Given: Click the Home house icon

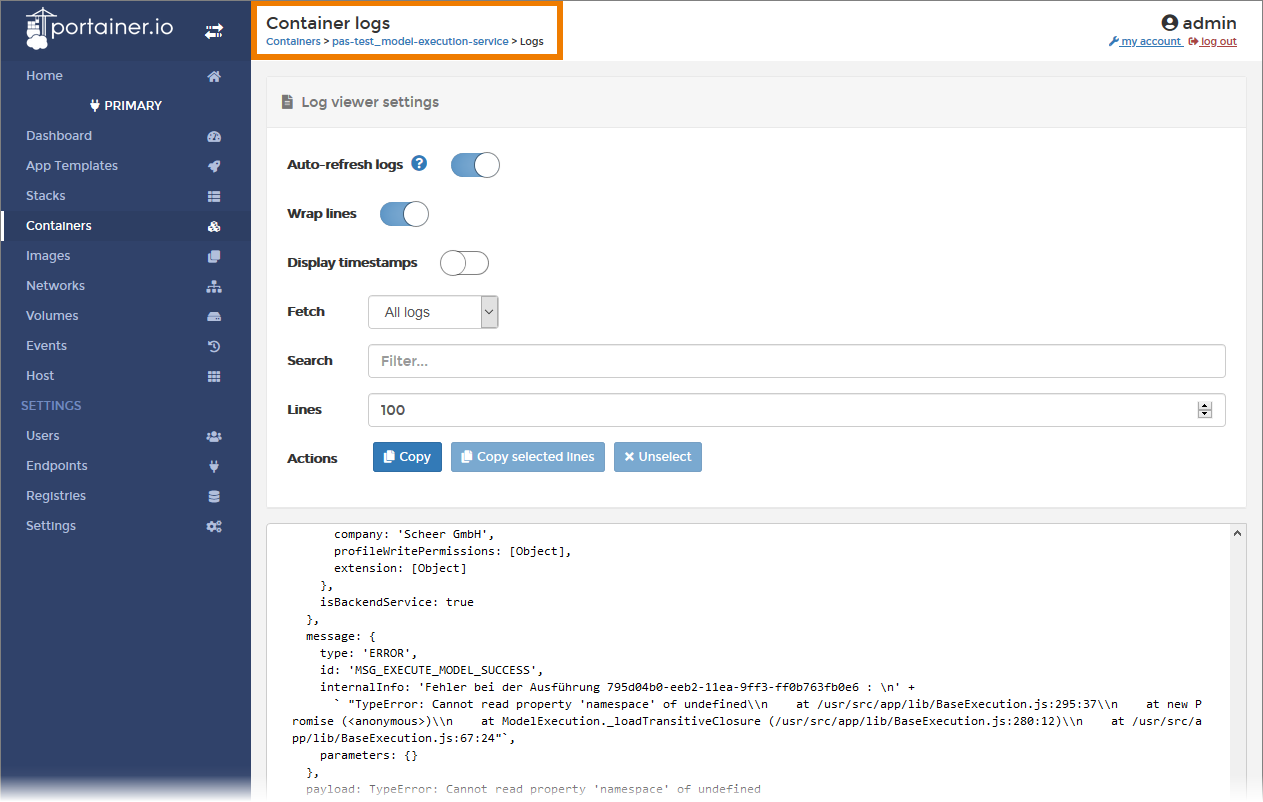Looking at the screenshot, I should pos(214,76).
